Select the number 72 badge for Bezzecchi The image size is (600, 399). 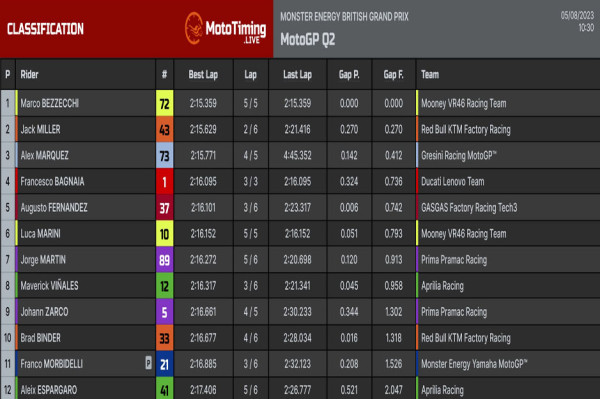165,103
